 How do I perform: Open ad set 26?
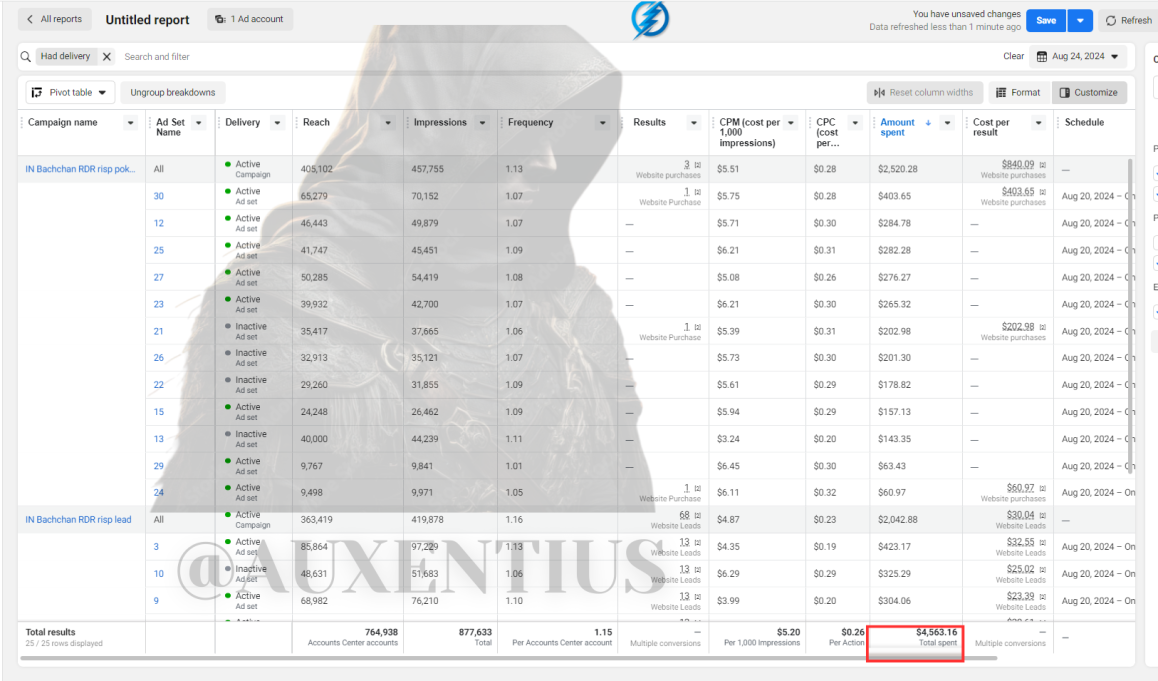[x=159, y=357]
